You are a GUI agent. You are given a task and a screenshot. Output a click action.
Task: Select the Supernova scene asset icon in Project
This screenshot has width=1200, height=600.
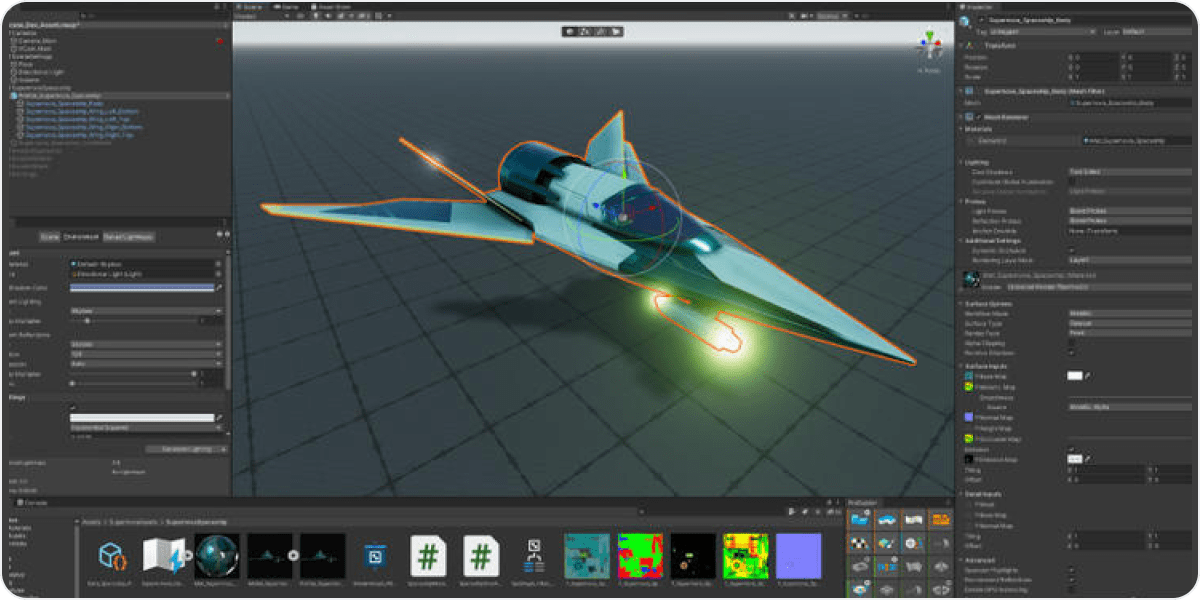point(162,556)
